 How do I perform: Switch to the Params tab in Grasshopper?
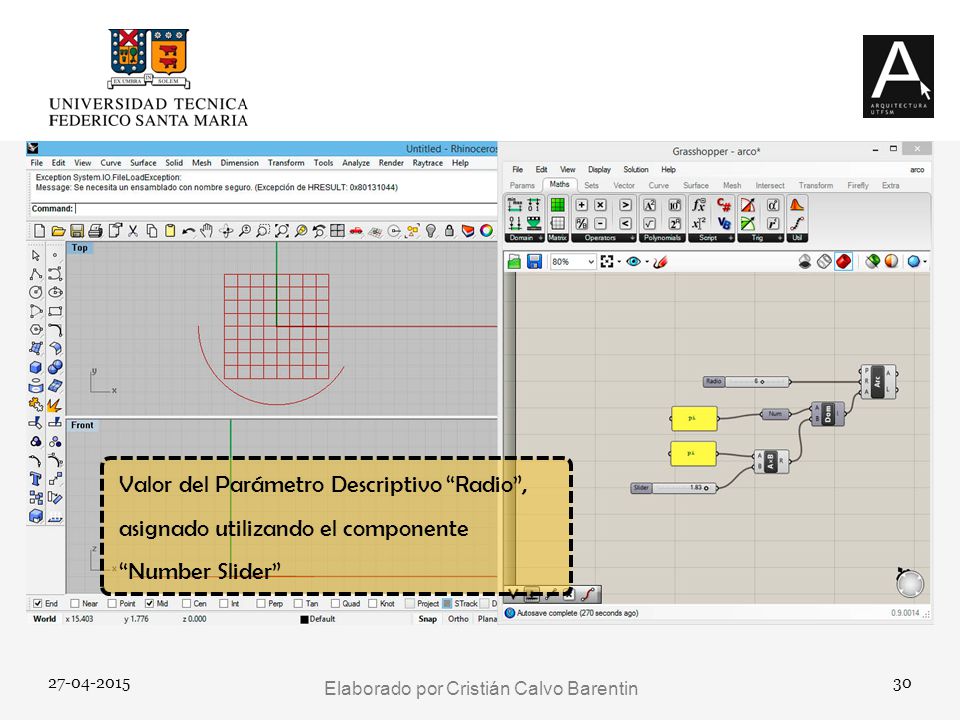(x=522, y=185)
